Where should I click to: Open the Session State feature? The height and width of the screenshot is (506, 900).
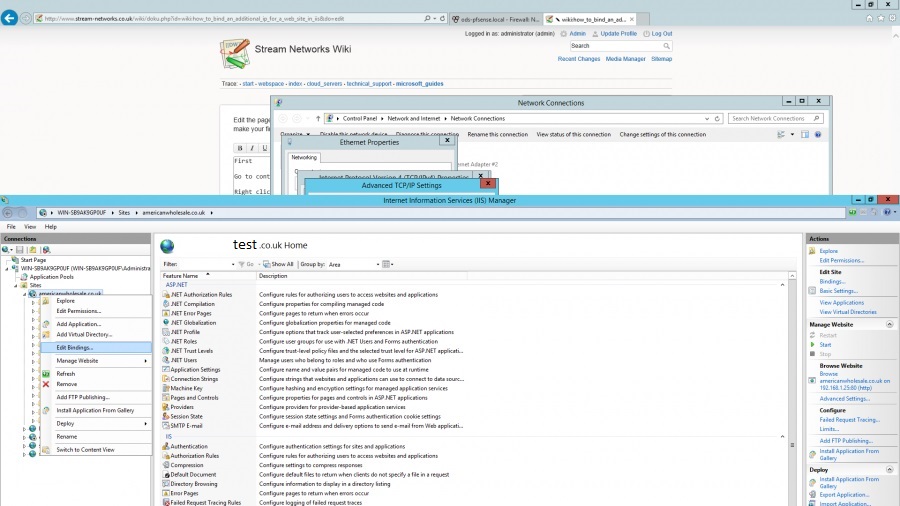click(186, 417)
